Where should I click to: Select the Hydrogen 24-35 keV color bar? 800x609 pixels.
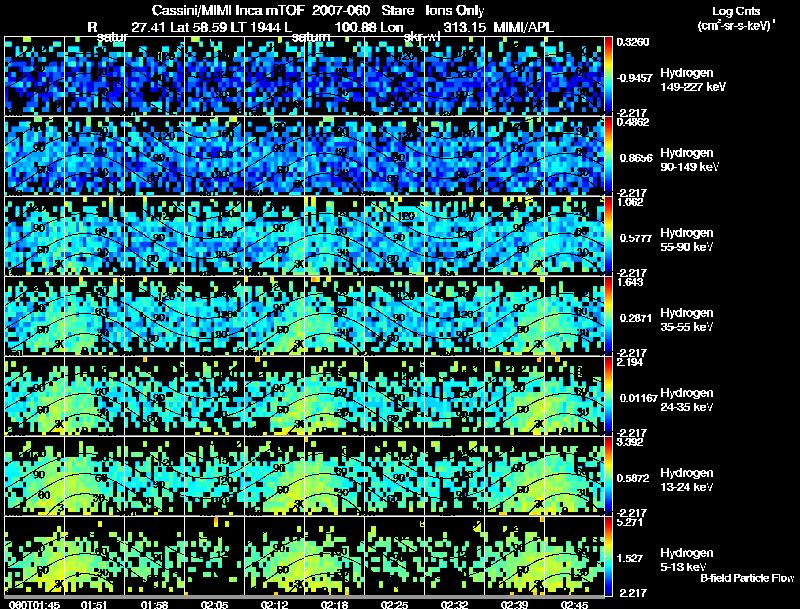point(608,396)
